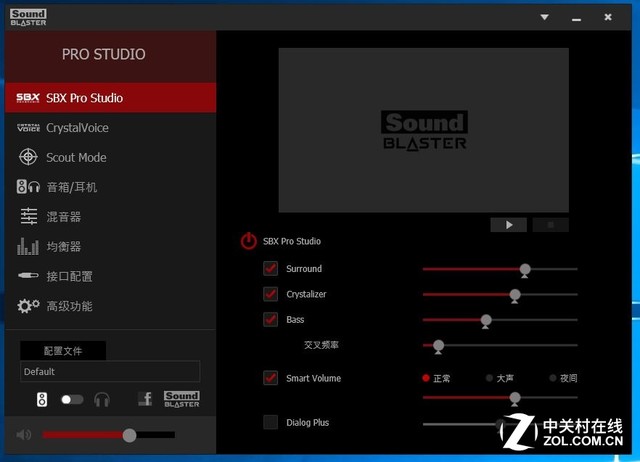Click the SBX logo icon in sidebar
Viewport: 640px width, 462px height.
point(28,98)
